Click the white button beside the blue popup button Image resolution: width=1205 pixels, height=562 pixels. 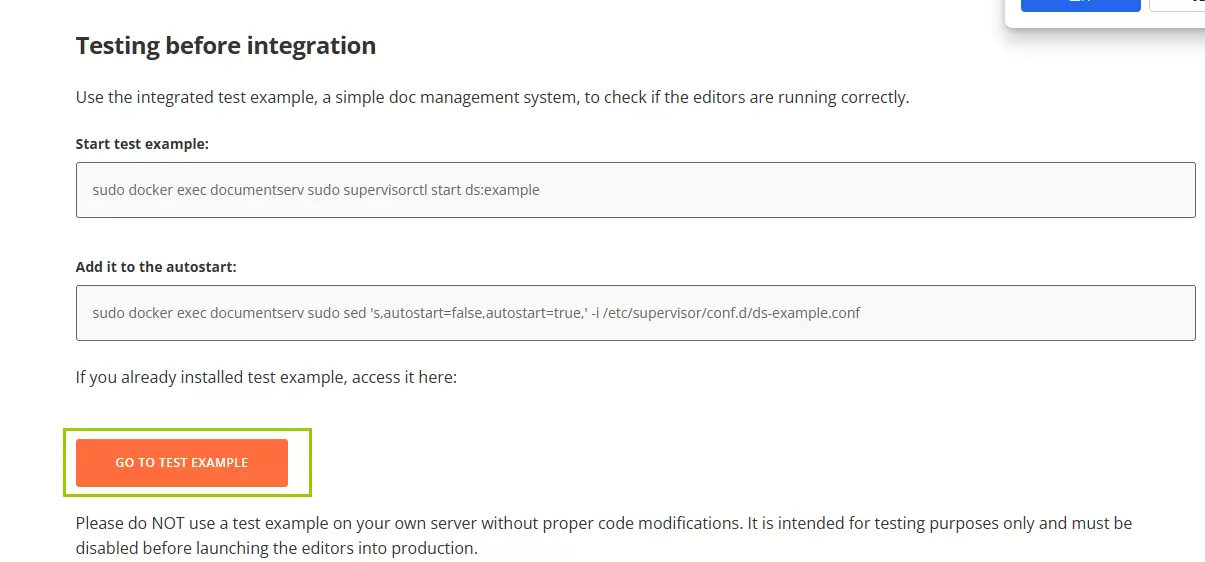click(x=1180, y=5)
